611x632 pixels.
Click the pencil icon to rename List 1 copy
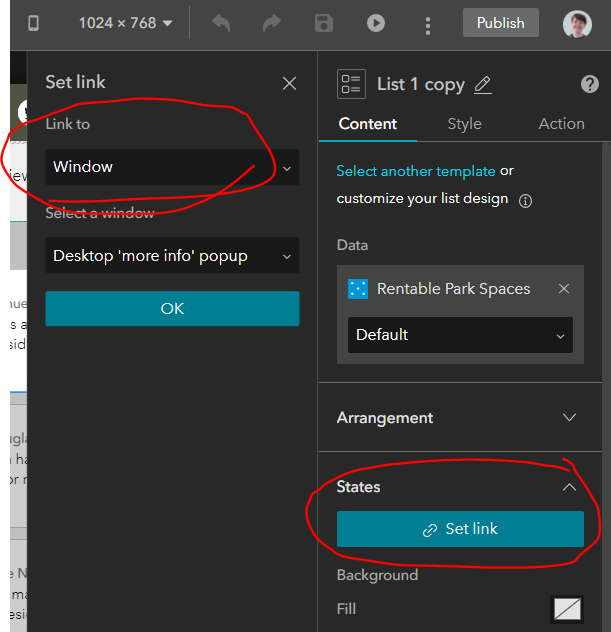point(483,85)
